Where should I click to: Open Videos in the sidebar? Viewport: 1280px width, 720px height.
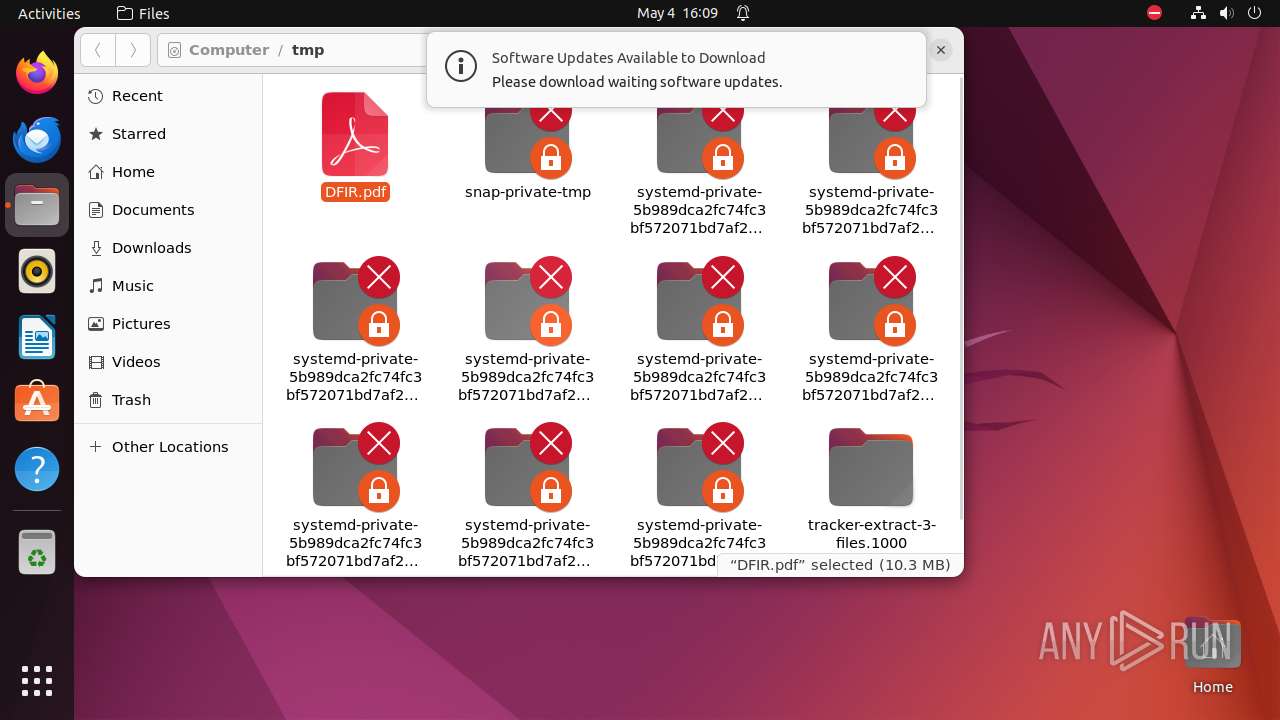pyautogui.click(x=168, y=362)
